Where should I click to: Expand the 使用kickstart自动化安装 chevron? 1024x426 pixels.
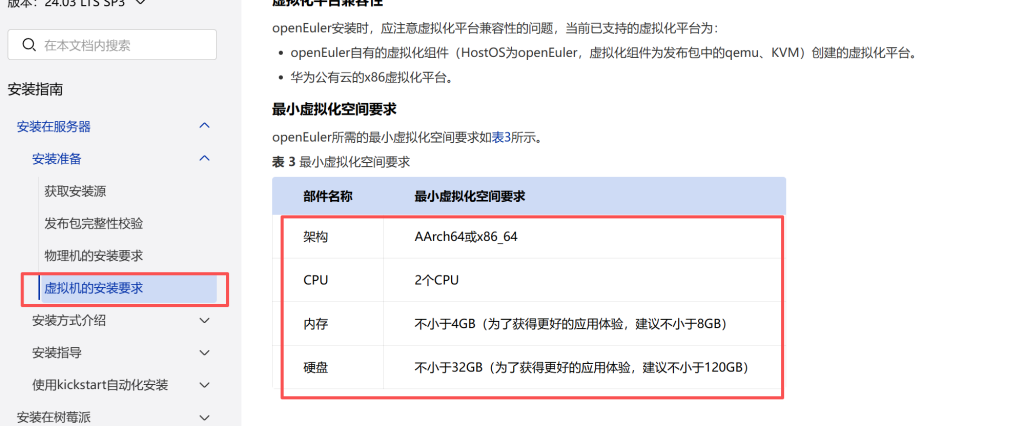coord(204,385)
